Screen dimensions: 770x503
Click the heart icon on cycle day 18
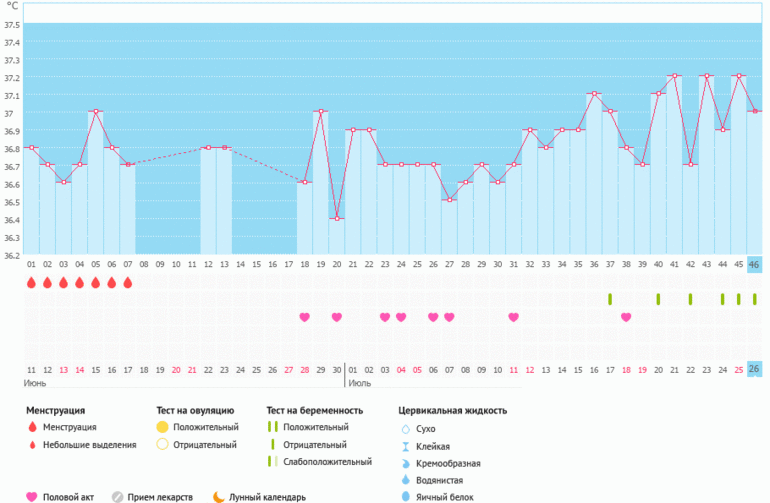(304, 317)
